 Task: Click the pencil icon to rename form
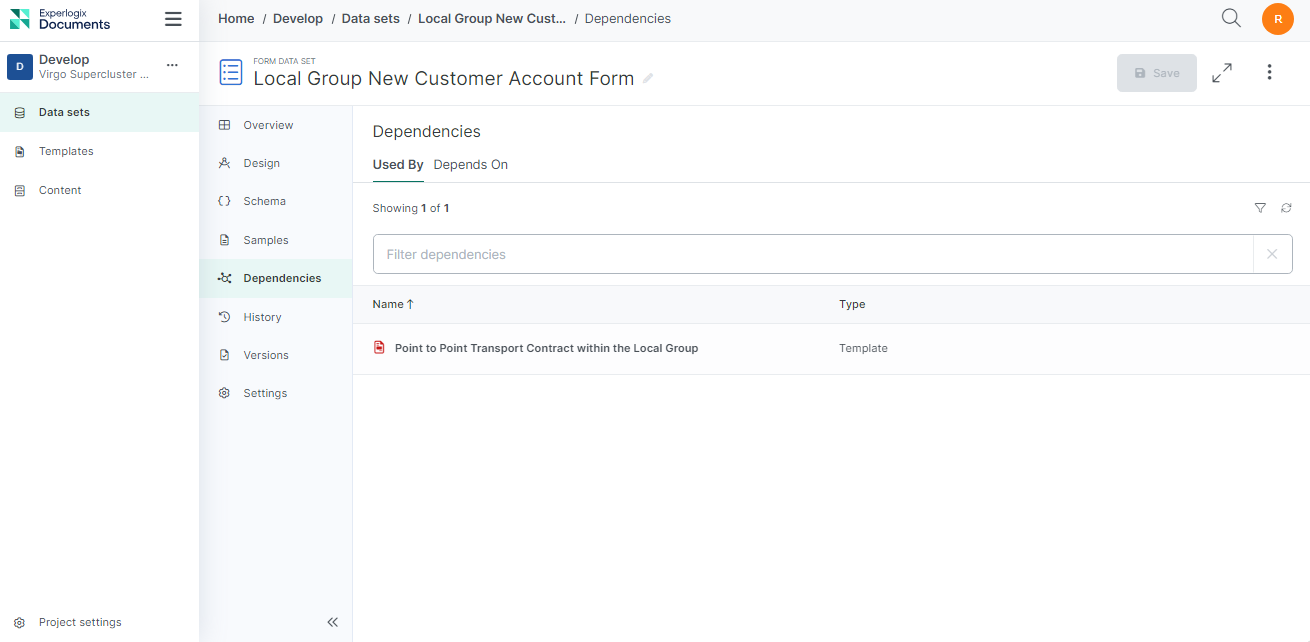tap(648, 78)
